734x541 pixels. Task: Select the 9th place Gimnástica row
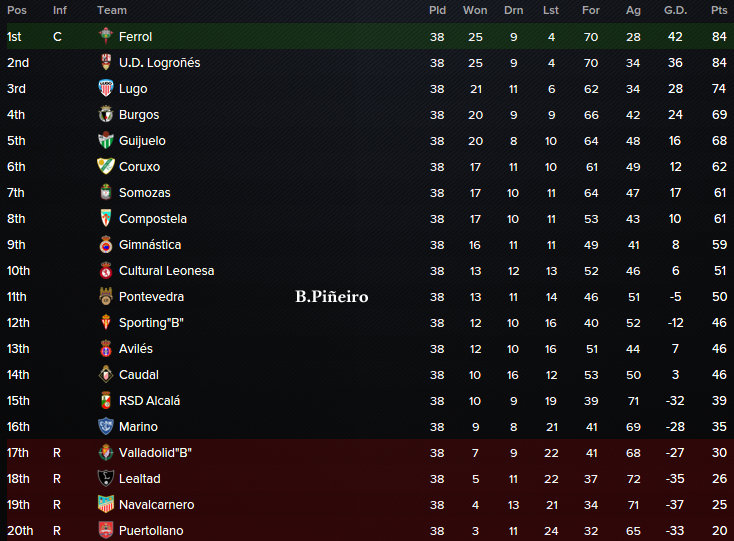(x=367, y=244)
